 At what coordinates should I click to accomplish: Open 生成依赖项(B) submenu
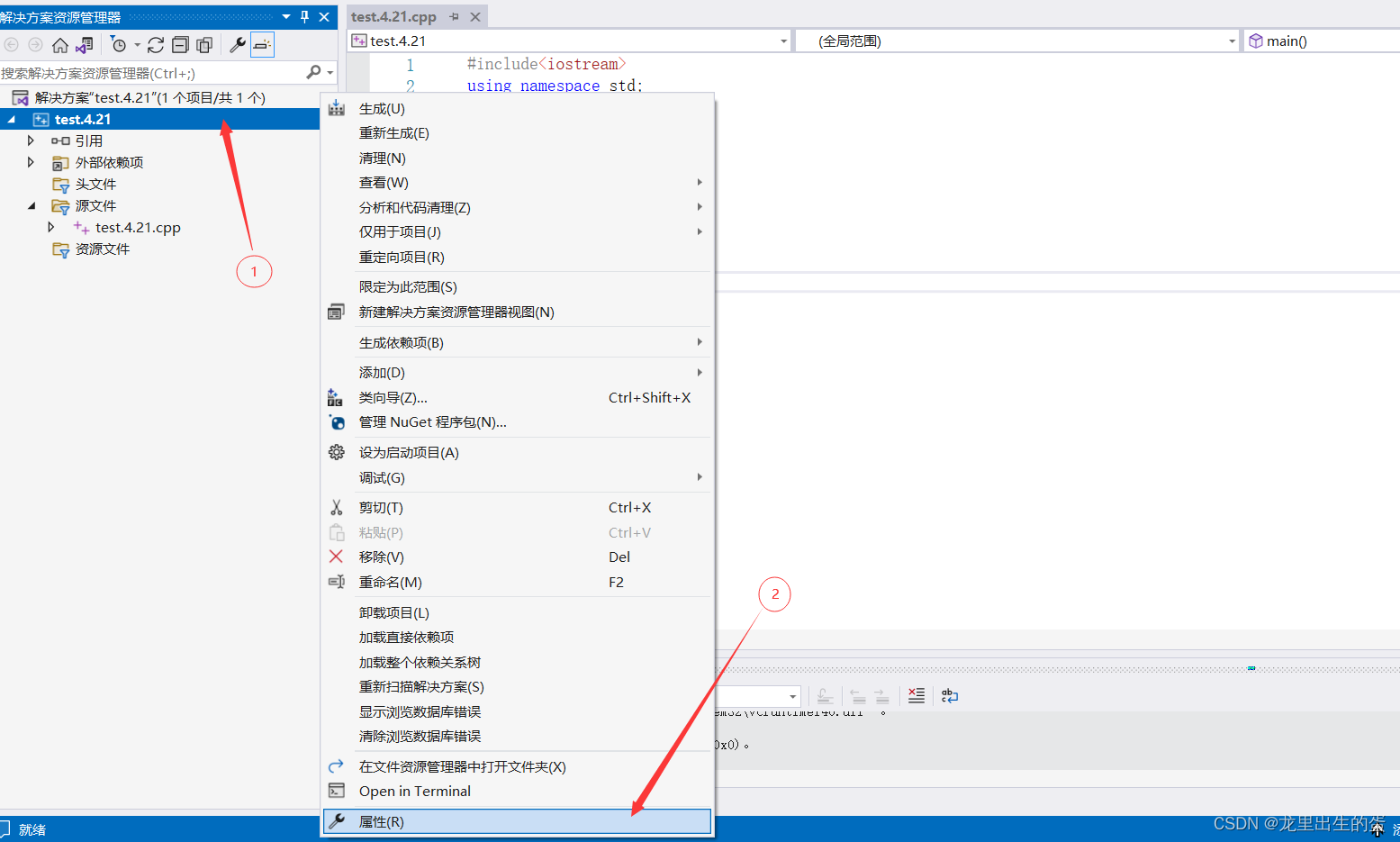click(x=518, y=342)
